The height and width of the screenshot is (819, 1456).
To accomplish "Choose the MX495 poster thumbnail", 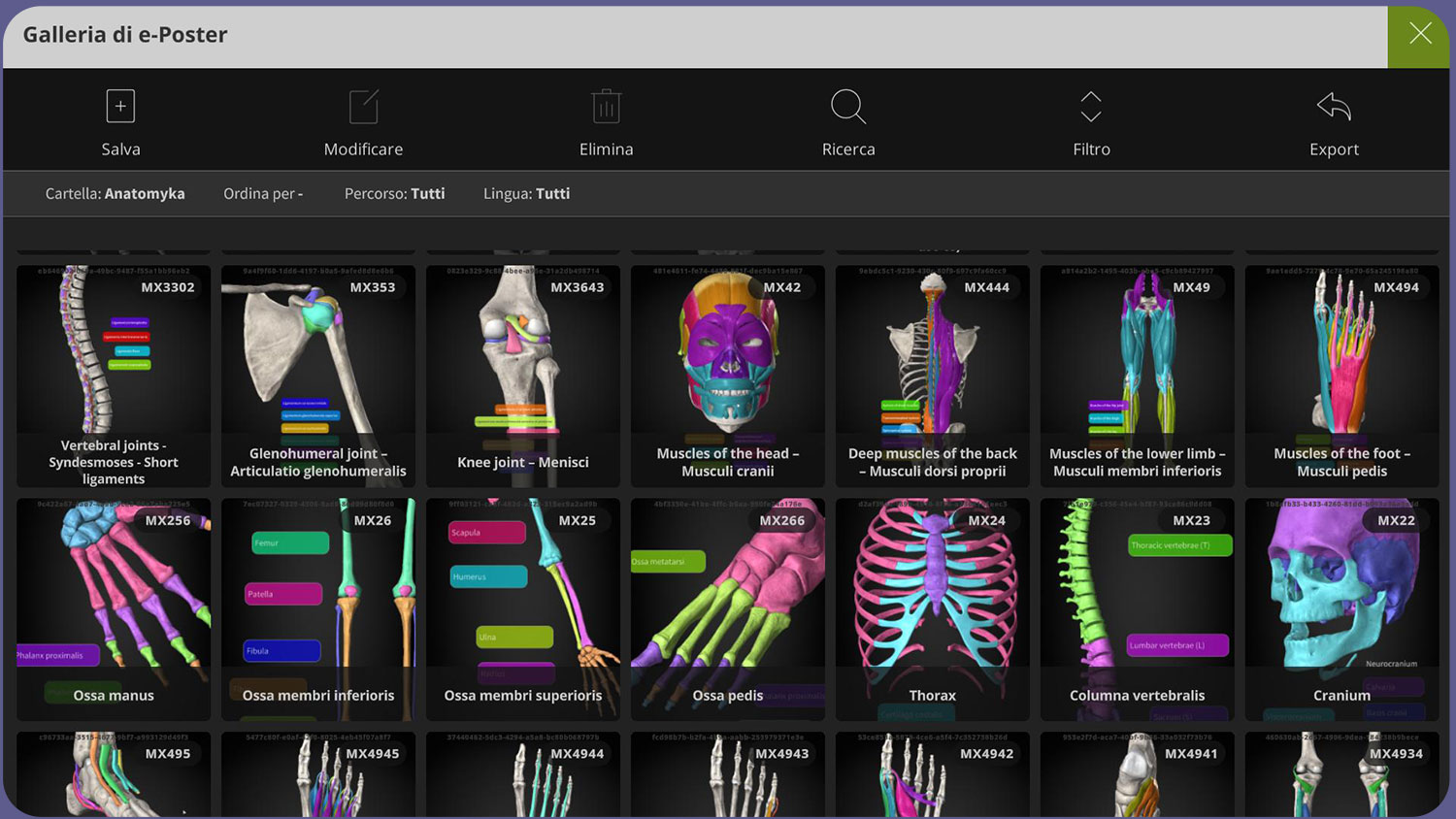I will tap(114, 774).
